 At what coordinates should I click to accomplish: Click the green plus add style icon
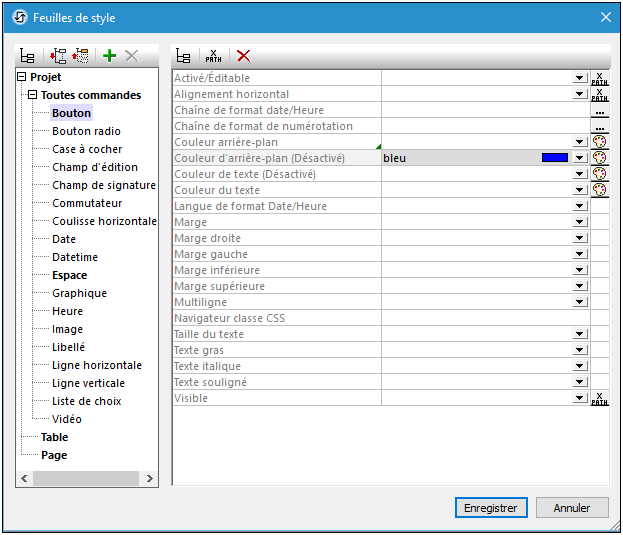110,56
